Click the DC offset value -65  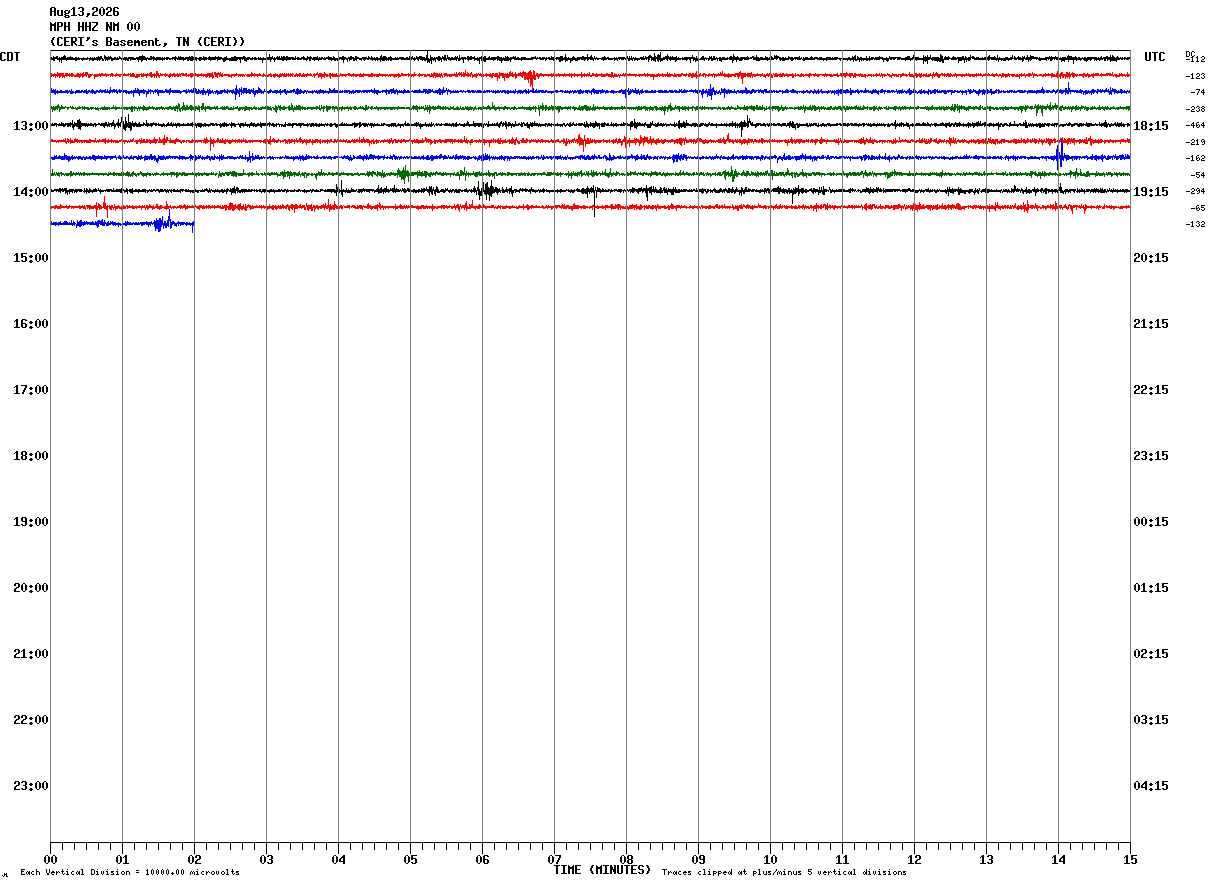[1197, 208]
